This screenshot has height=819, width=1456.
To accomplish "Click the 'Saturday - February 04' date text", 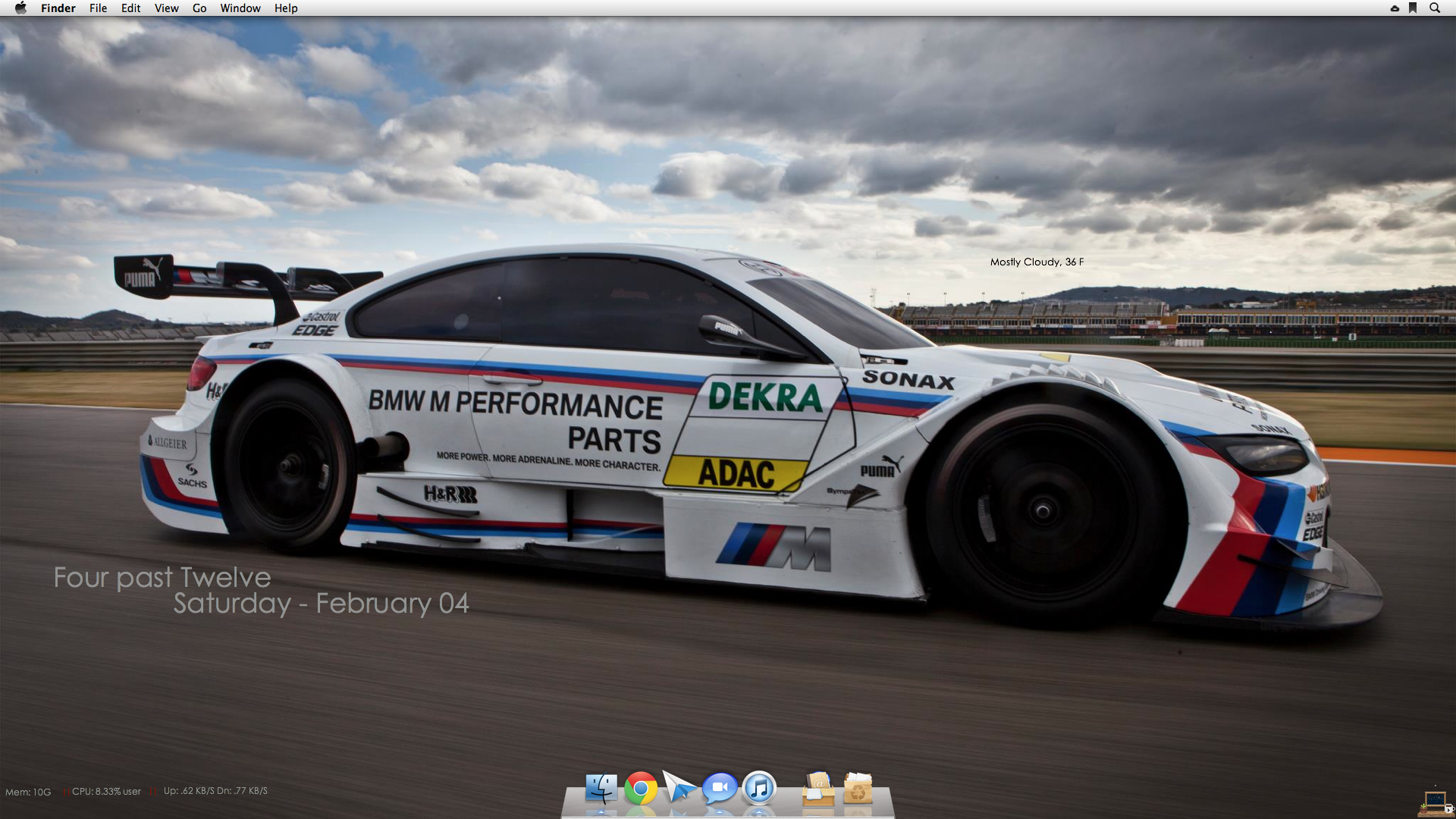I will pos(321,604).
